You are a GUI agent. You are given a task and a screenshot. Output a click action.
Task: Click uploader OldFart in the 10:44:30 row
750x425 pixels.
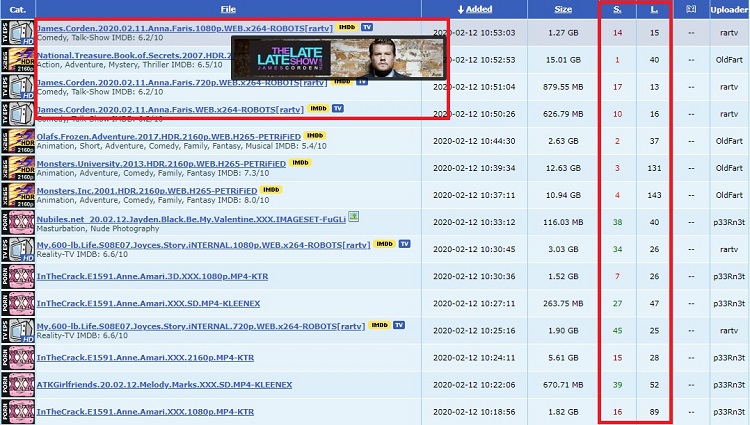729,141
